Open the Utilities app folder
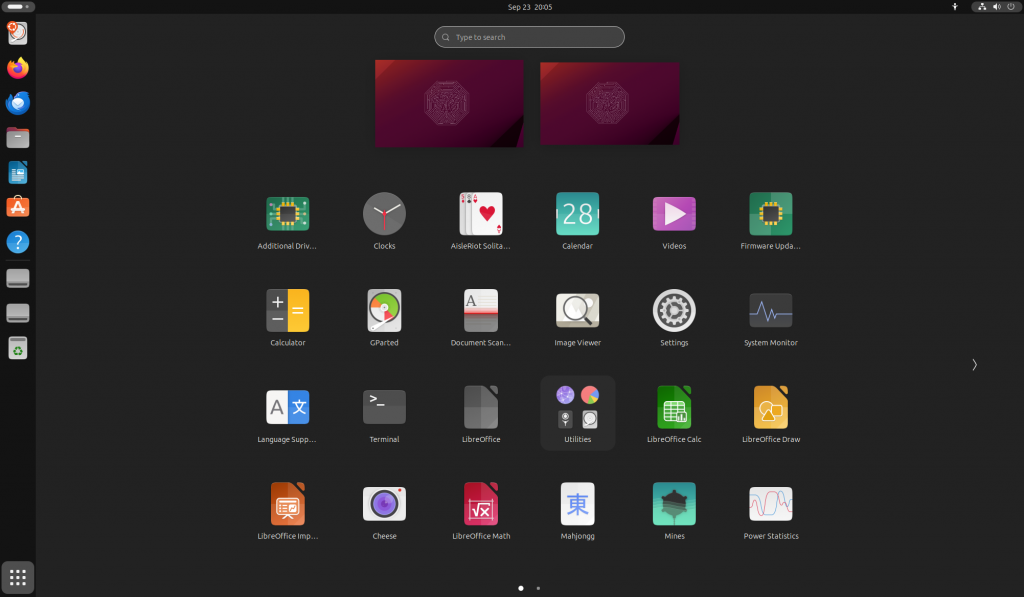This screenshot has height=597, width=1024. click(577, 407)
